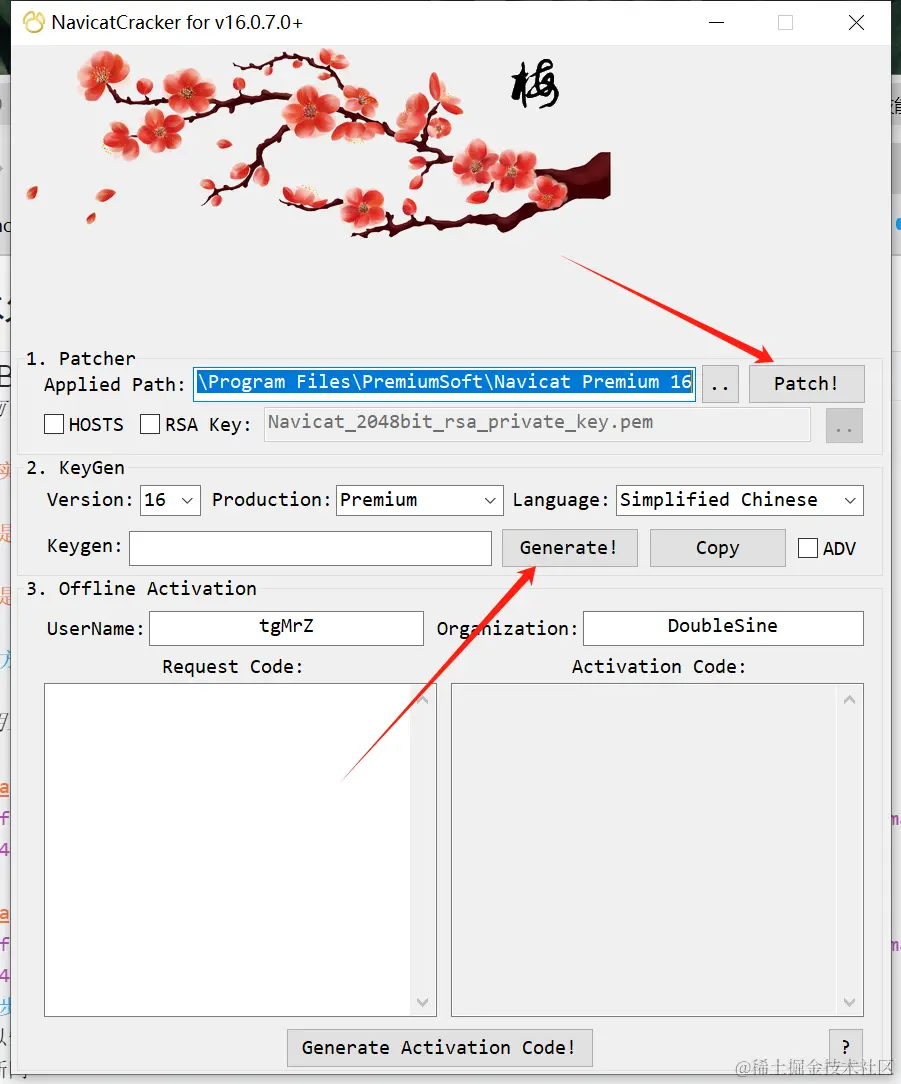Image resolution: width=901 pixels, height=1084 pixels.
Task: Click the Keygen text field
Action: 310,548
